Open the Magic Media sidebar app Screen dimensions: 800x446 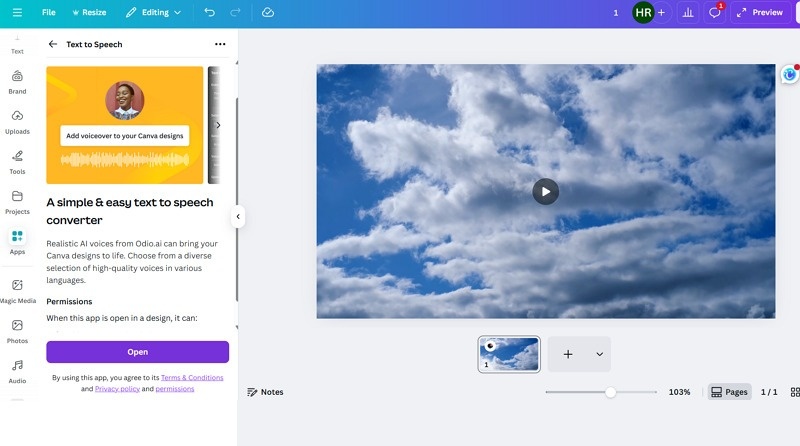(x=17, y=291)
